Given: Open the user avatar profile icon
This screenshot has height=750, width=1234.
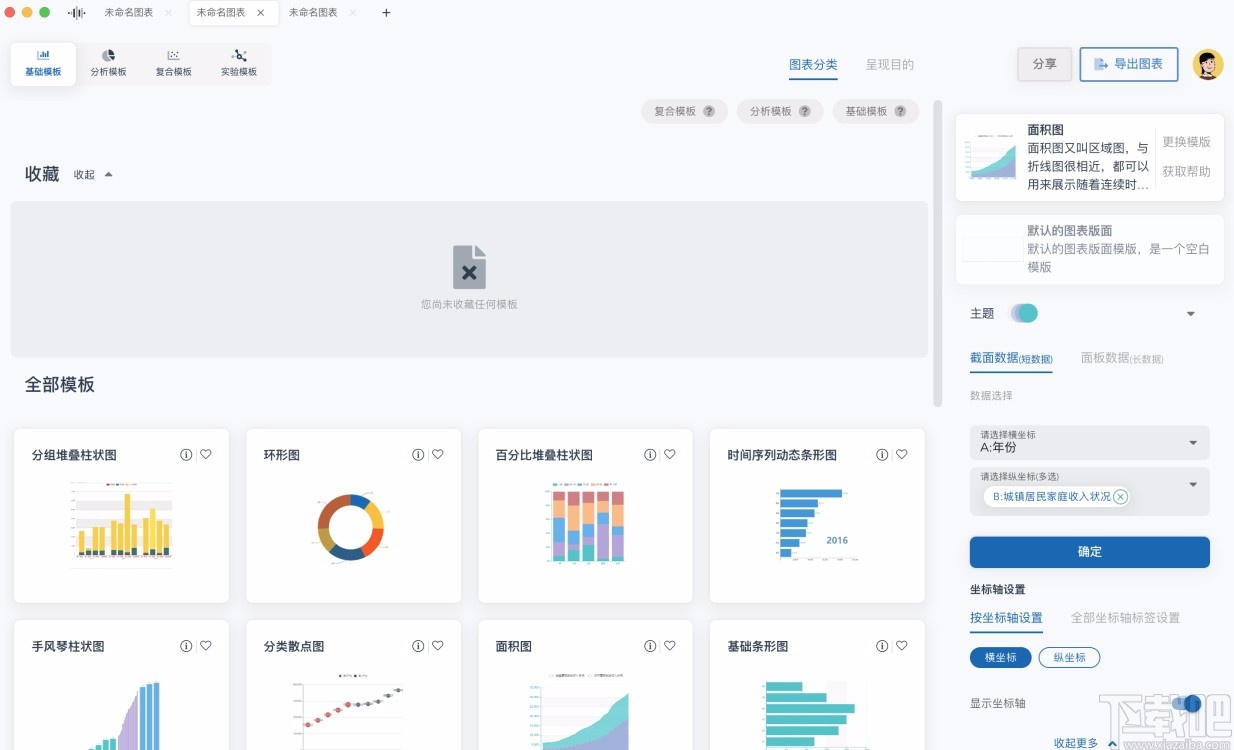Looking at the screenshot, I should 1208,63.
